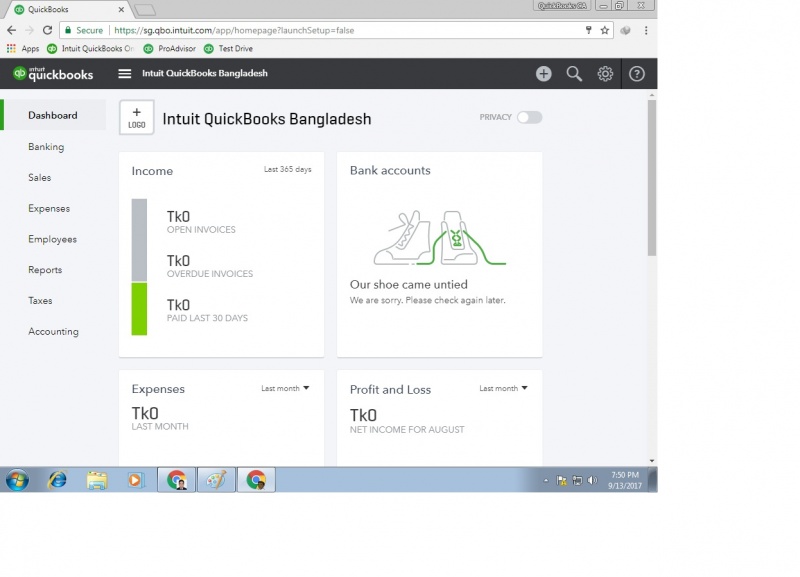The width and height of the screenshot is (800, 577).
Task: Open the Create new plus icon
Action: coord(543,74)
